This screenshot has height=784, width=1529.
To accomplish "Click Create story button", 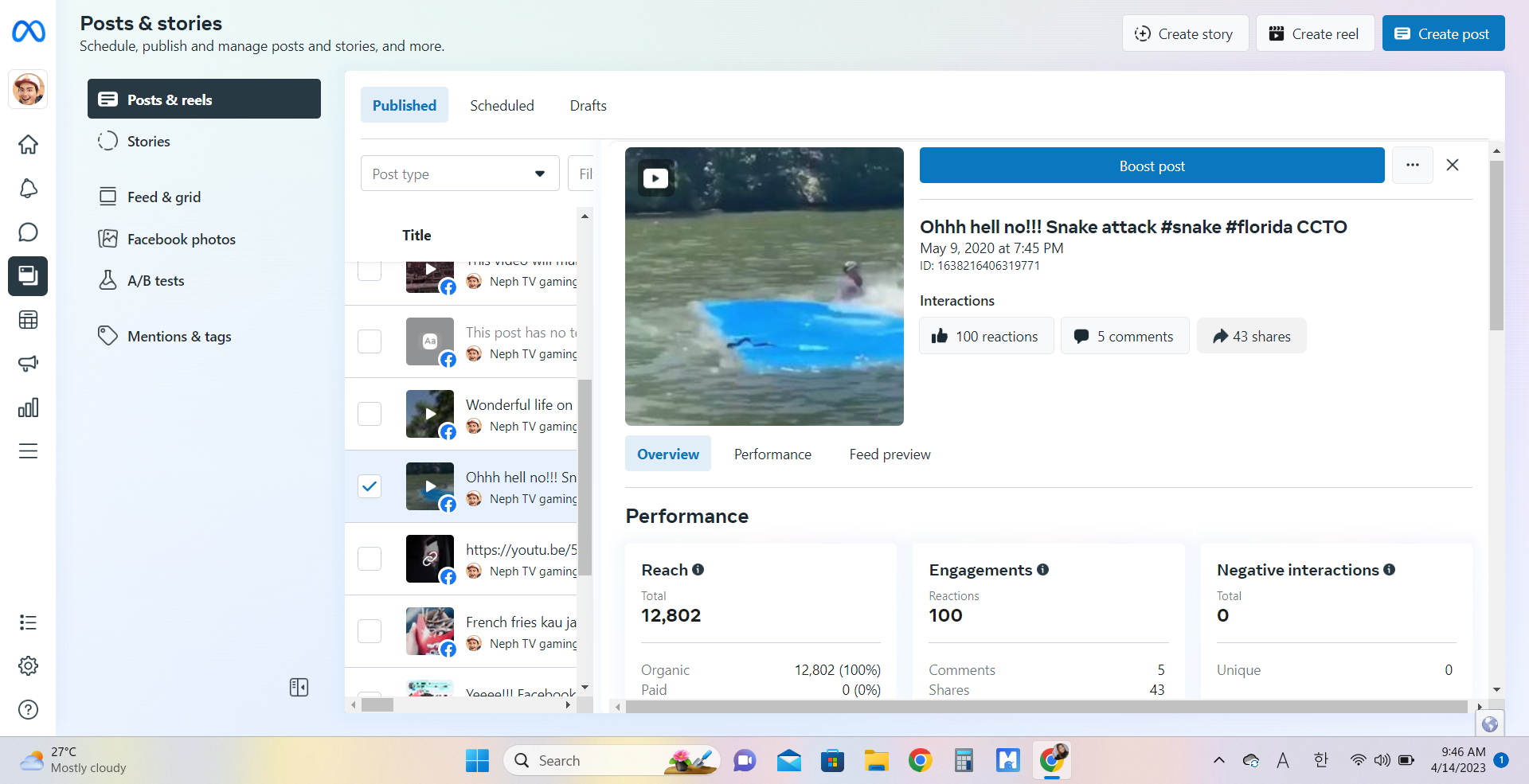I will pos(1185,33).
